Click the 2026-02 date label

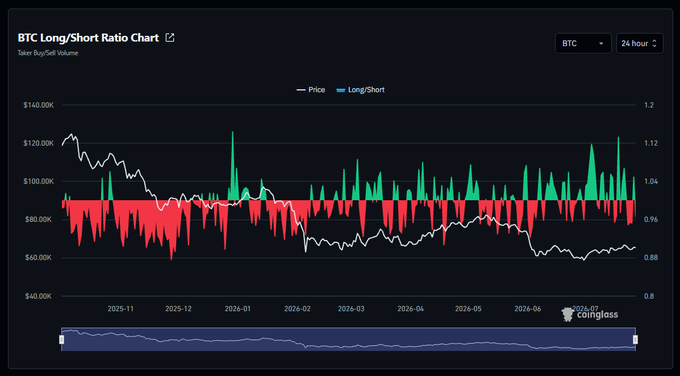click(298, 309)
